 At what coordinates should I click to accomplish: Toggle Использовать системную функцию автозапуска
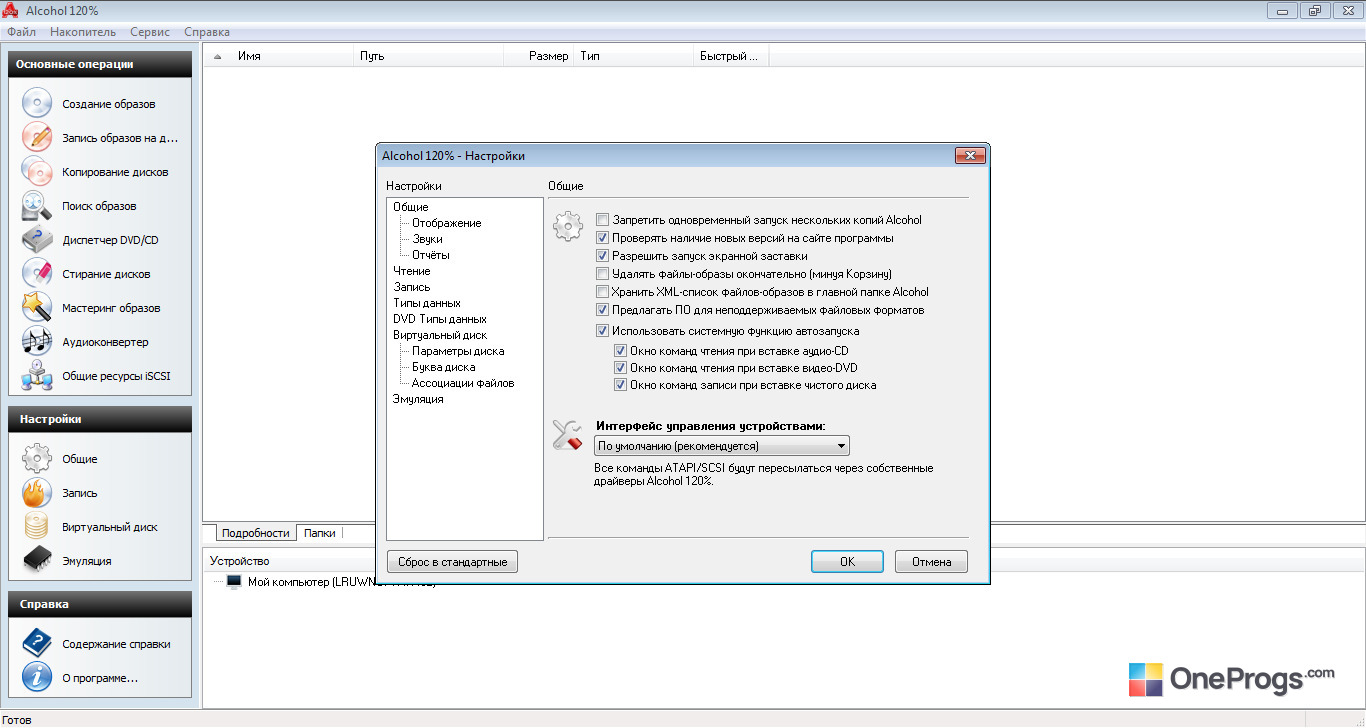pos(602,331)
